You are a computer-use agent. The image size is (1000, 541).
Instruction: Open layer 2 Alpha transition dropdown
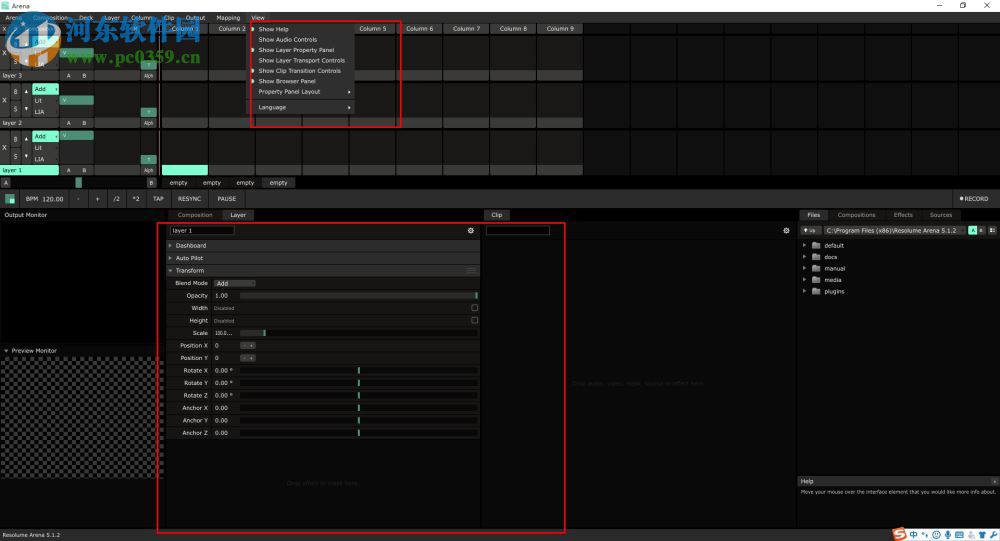tap(149, 122)
